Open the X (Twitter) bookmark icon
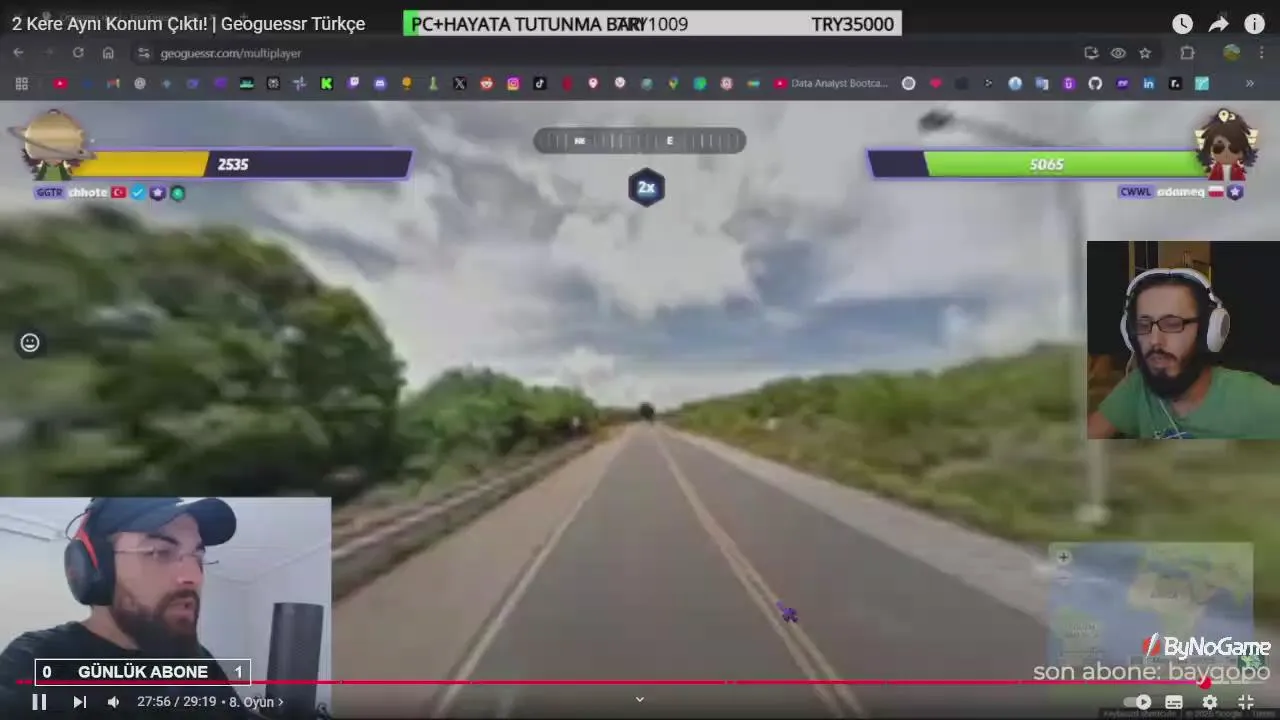This screenshot has width=1280, height=720. pos(460,84)
